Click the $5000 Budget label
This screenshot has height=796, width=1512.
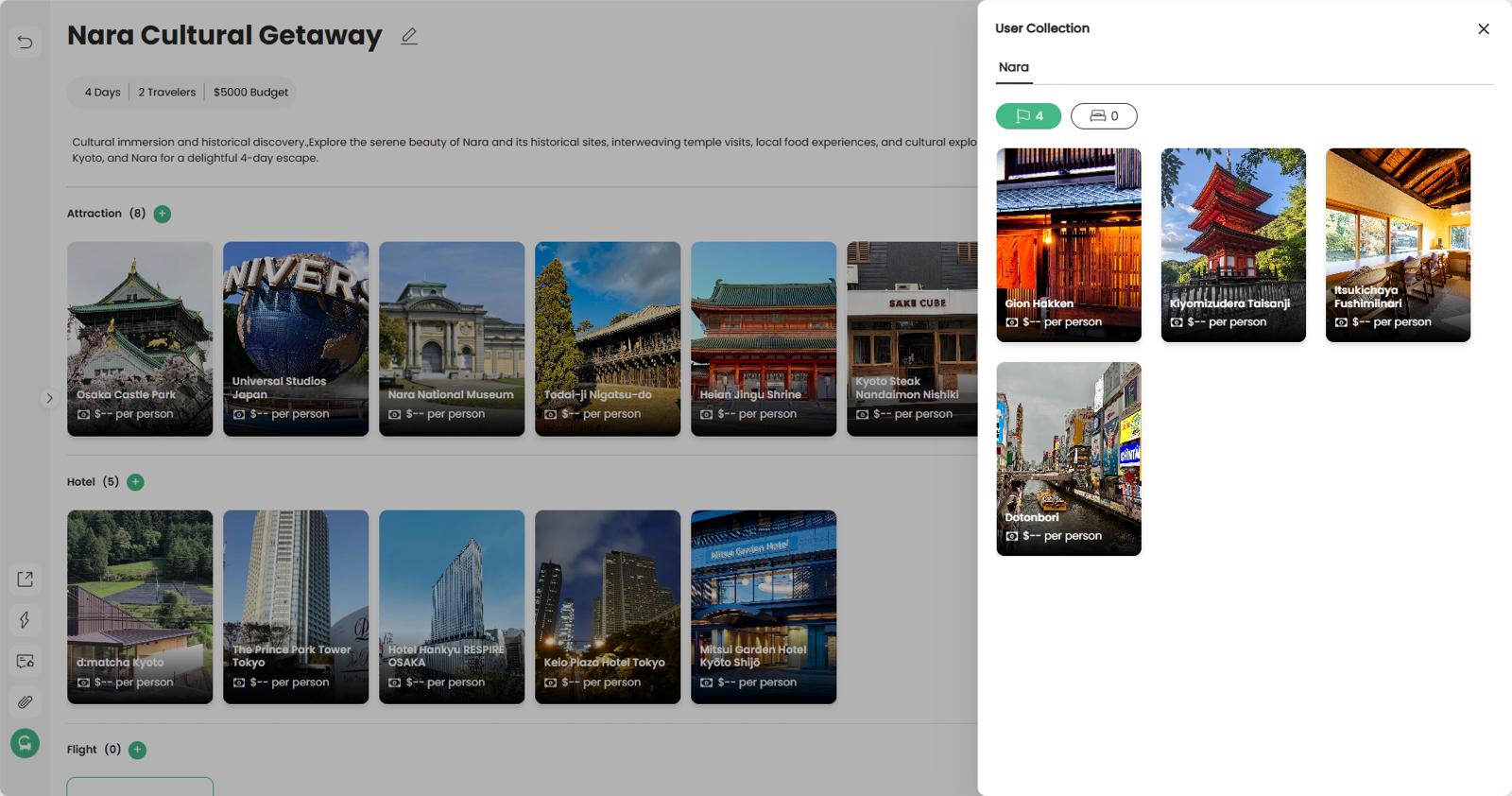tap(250, 93)
